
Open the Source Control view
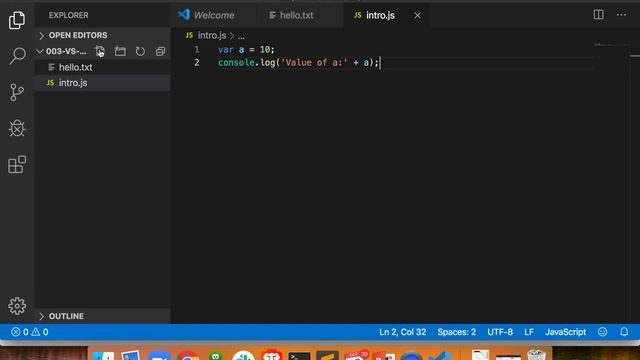tap(17, 92)
